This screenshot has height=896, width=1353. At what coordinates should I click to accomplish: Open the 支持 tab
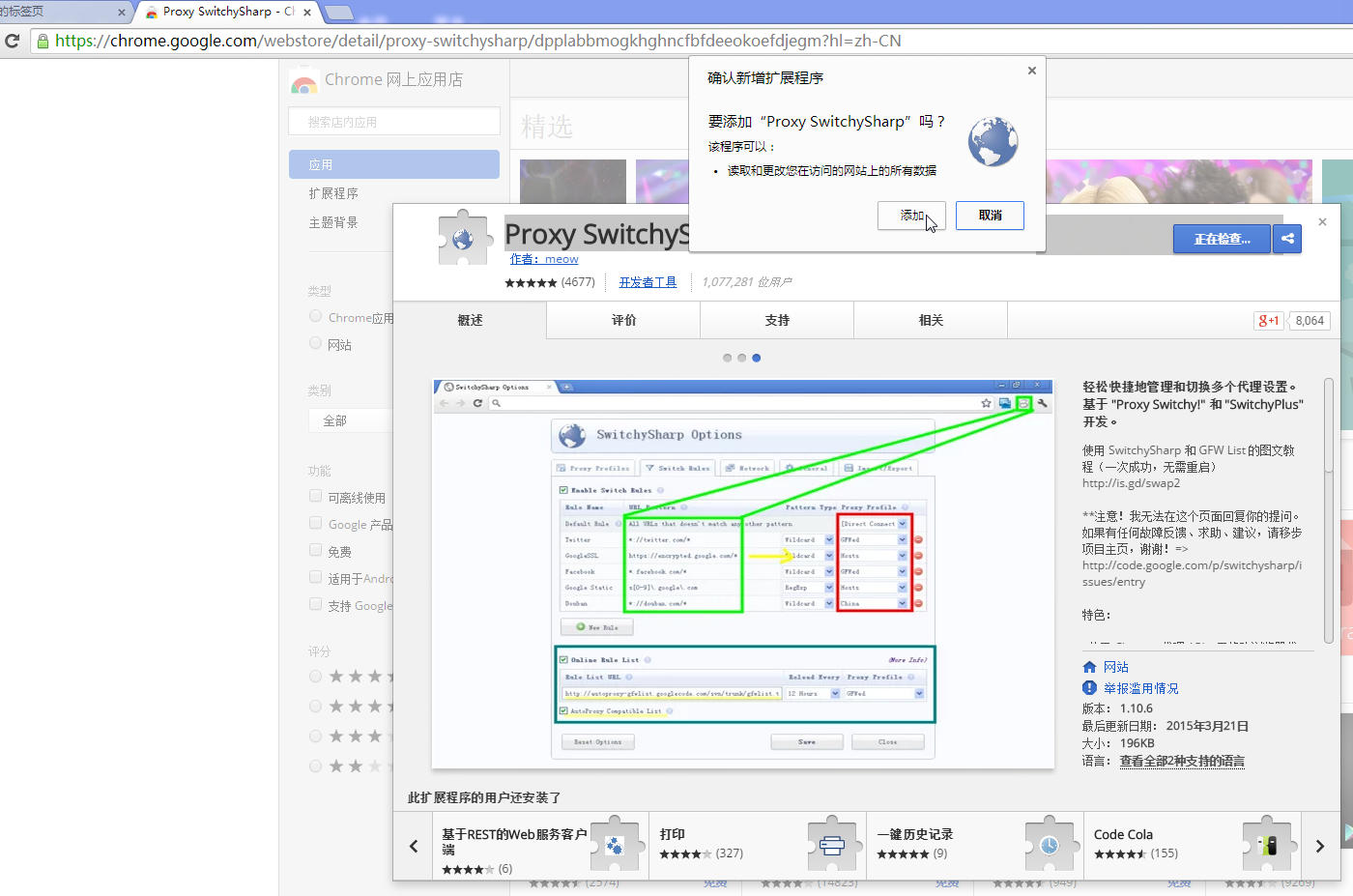pos(777,320)
